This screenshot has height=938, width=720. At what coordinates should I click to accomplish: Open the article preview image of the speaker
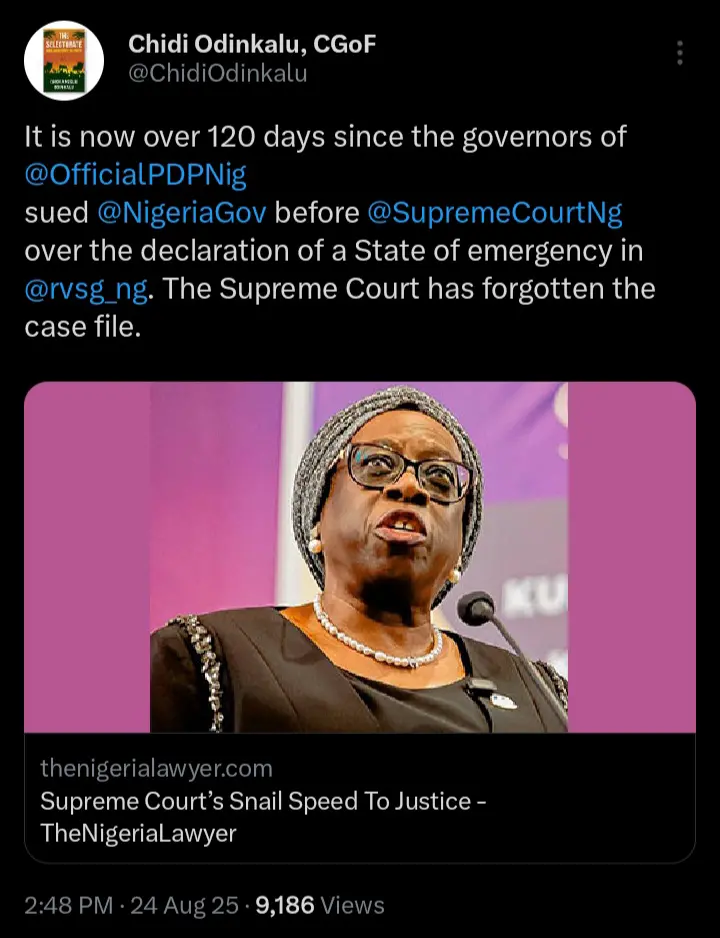coord(359,557)
